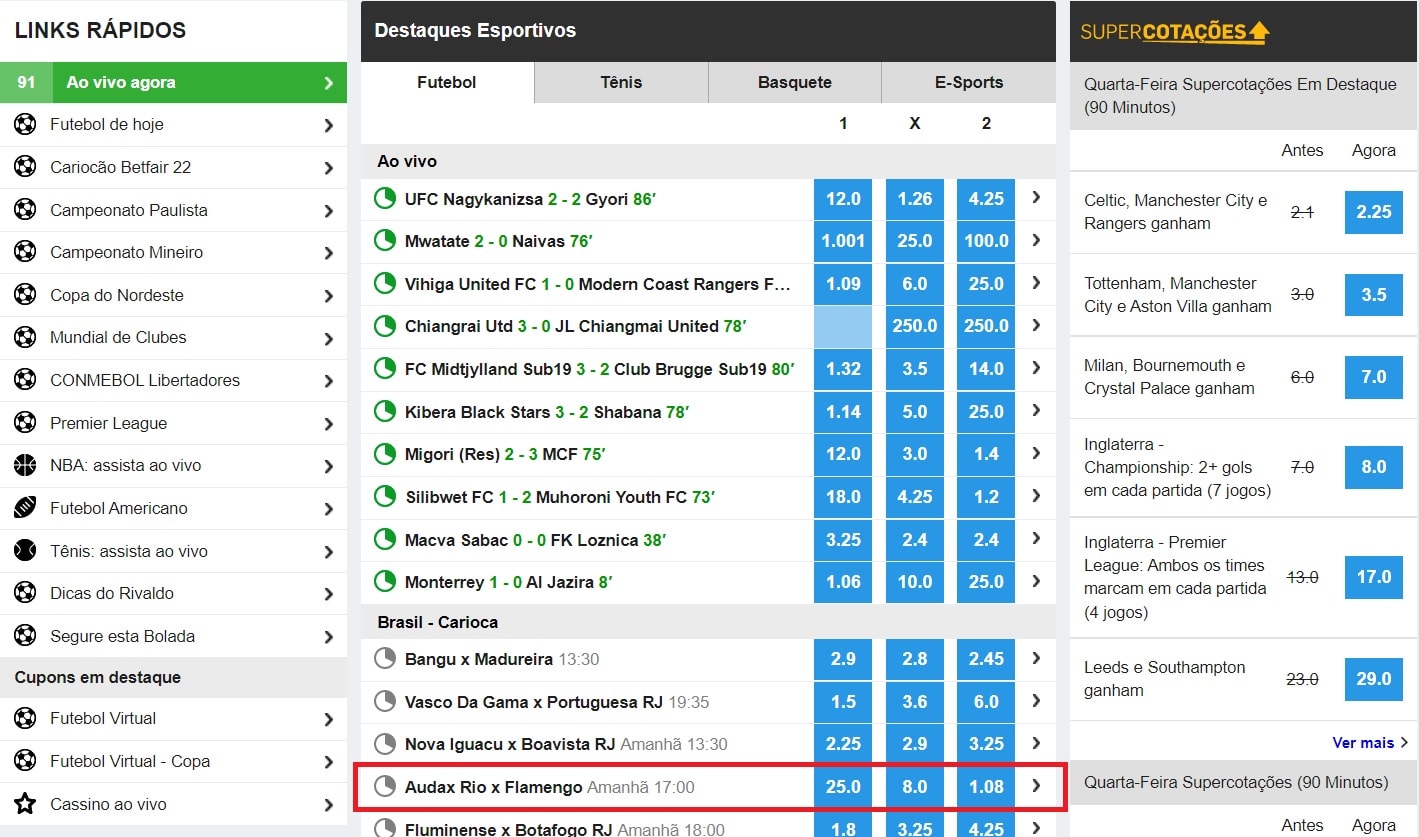The width and height of the screenshot is (1419, 837).
Task: Open more markets arrow for Audax Rio x Flamengo
Action: (1036, 786)
